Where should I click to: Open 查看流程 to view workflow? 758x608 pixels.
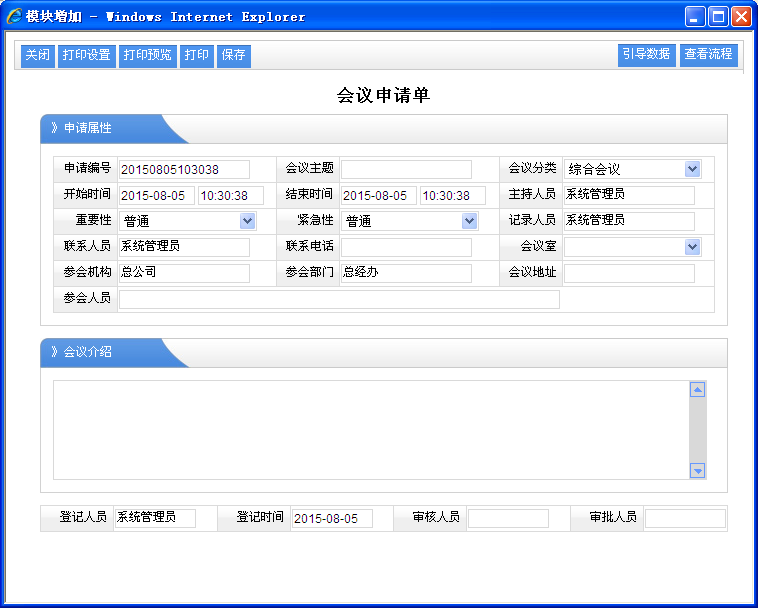[x=708, y=55]
